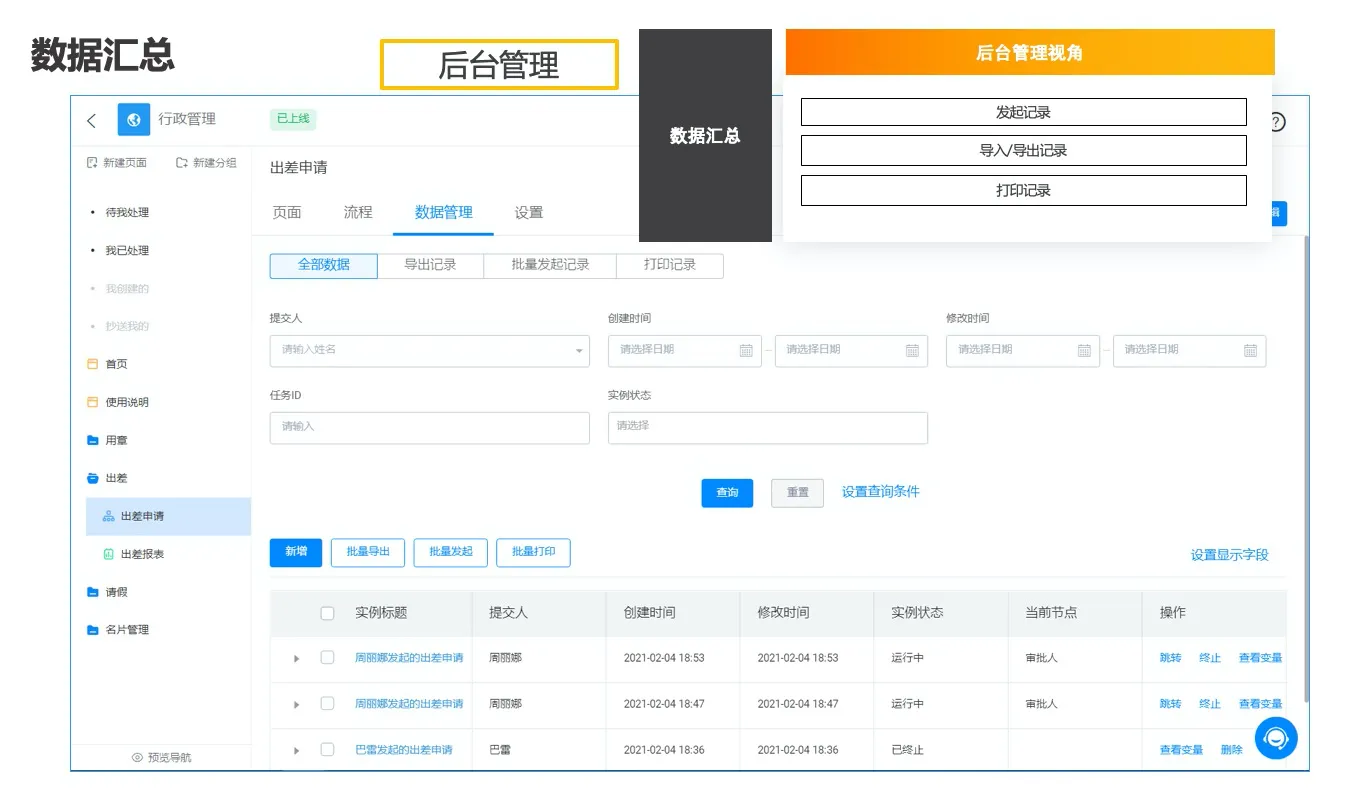Click the 出差报表 report icon
The height and width of the screenshot is (788, 1359).
[109, 554]
